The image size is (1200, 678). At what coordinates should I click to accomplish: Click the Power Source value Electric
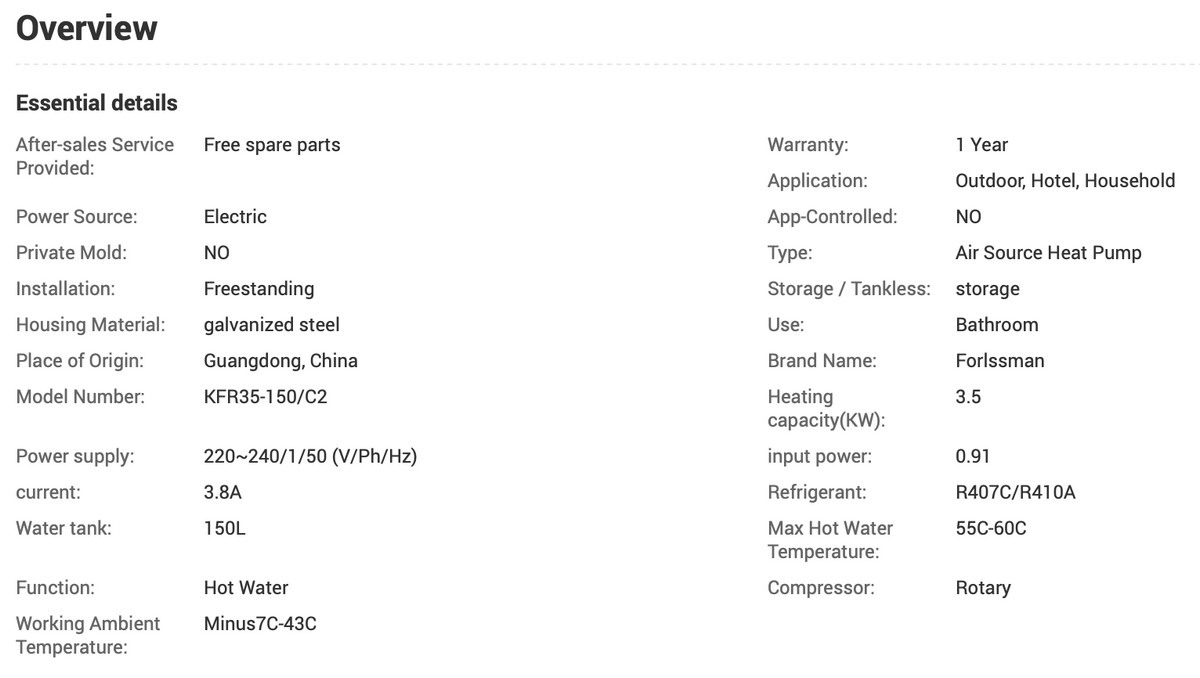(x=235, y=217)
